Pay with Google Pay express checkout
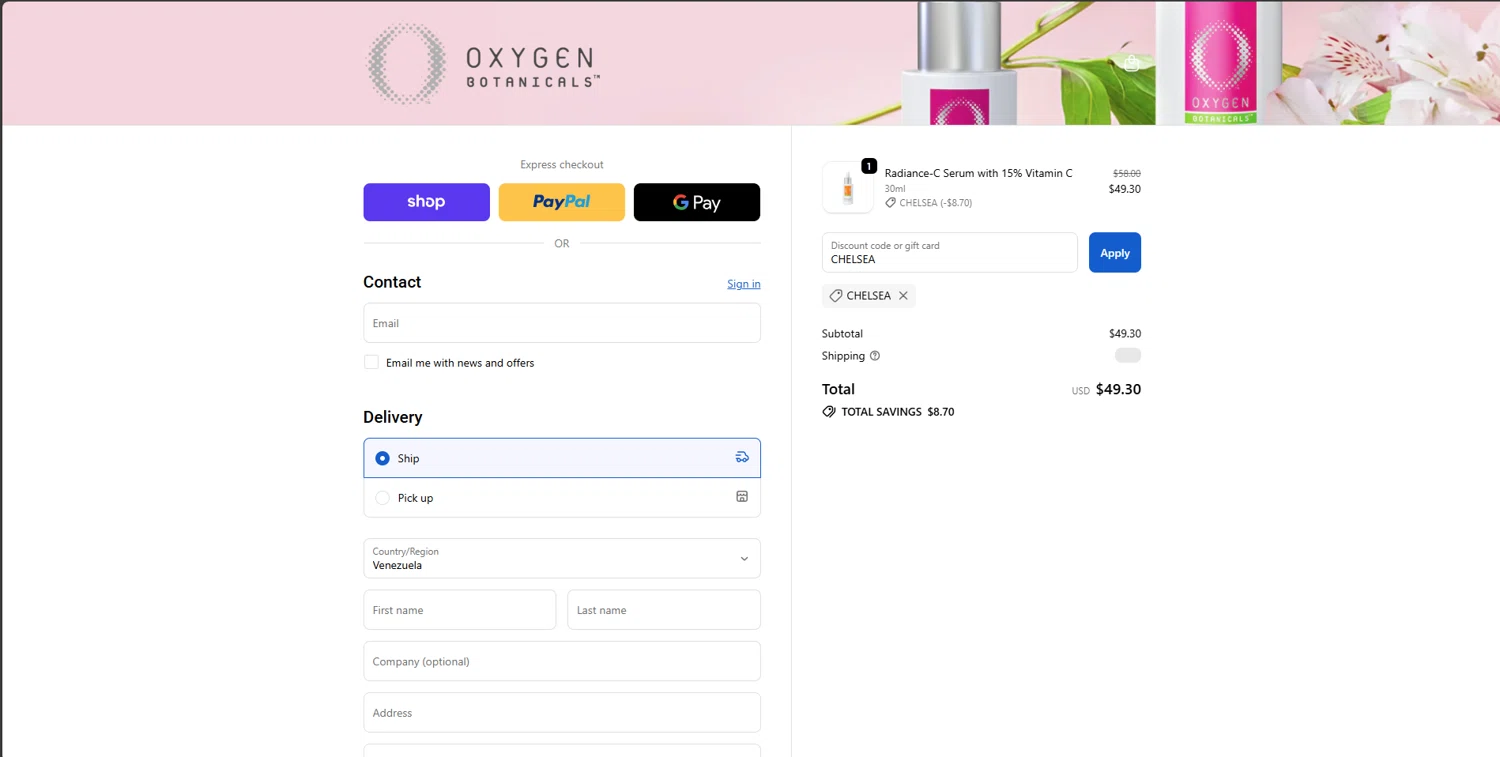Image resolution: width=1500 pixels, height=757 pixels. pos(697,202)
